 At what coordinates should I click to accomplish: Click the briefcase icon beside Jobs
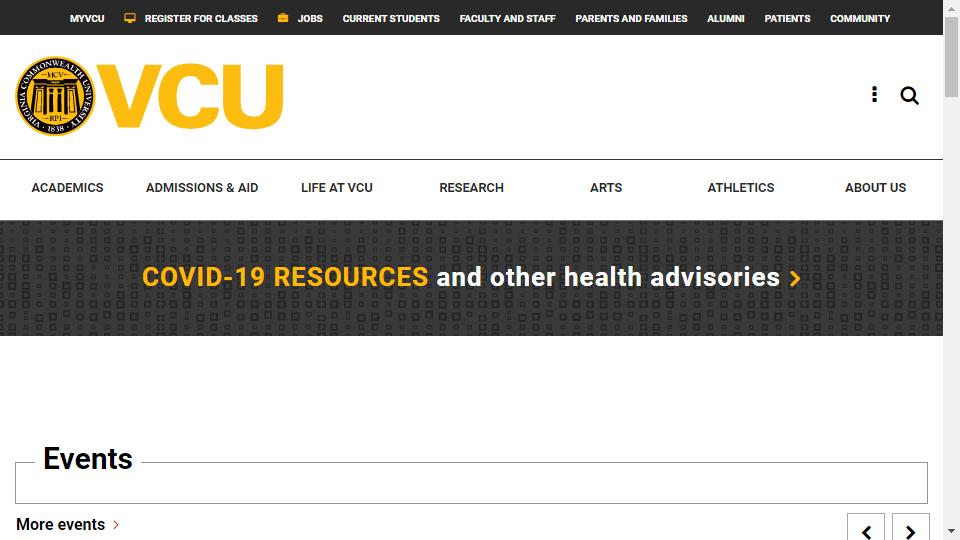click(283, 18)
